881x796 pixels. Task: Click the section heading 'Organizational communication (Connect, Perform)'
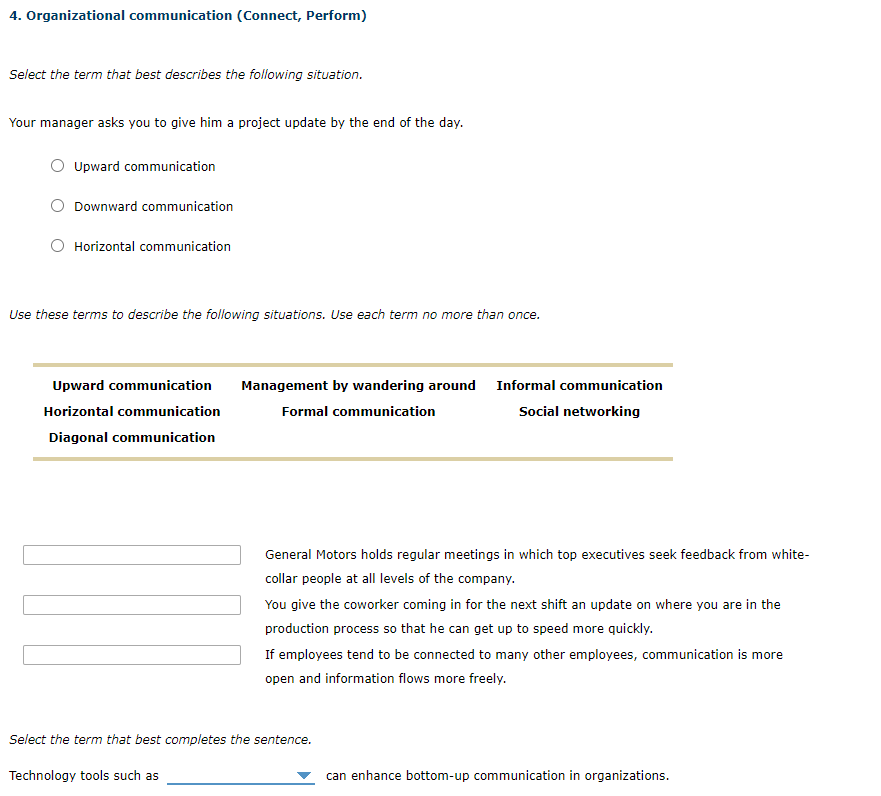click(x=188, y=15)
